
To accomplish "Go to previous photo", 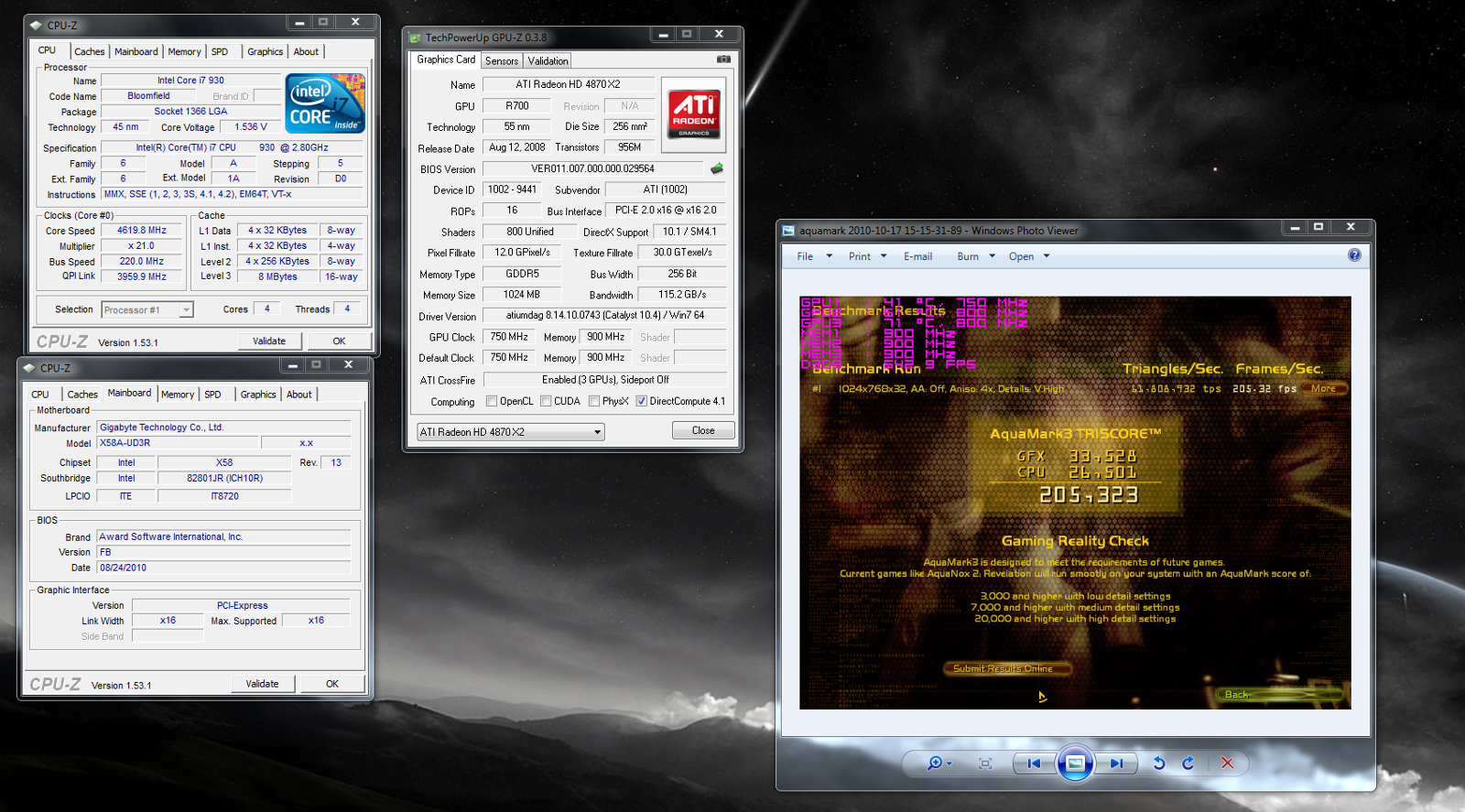I will pos(1034,763).
